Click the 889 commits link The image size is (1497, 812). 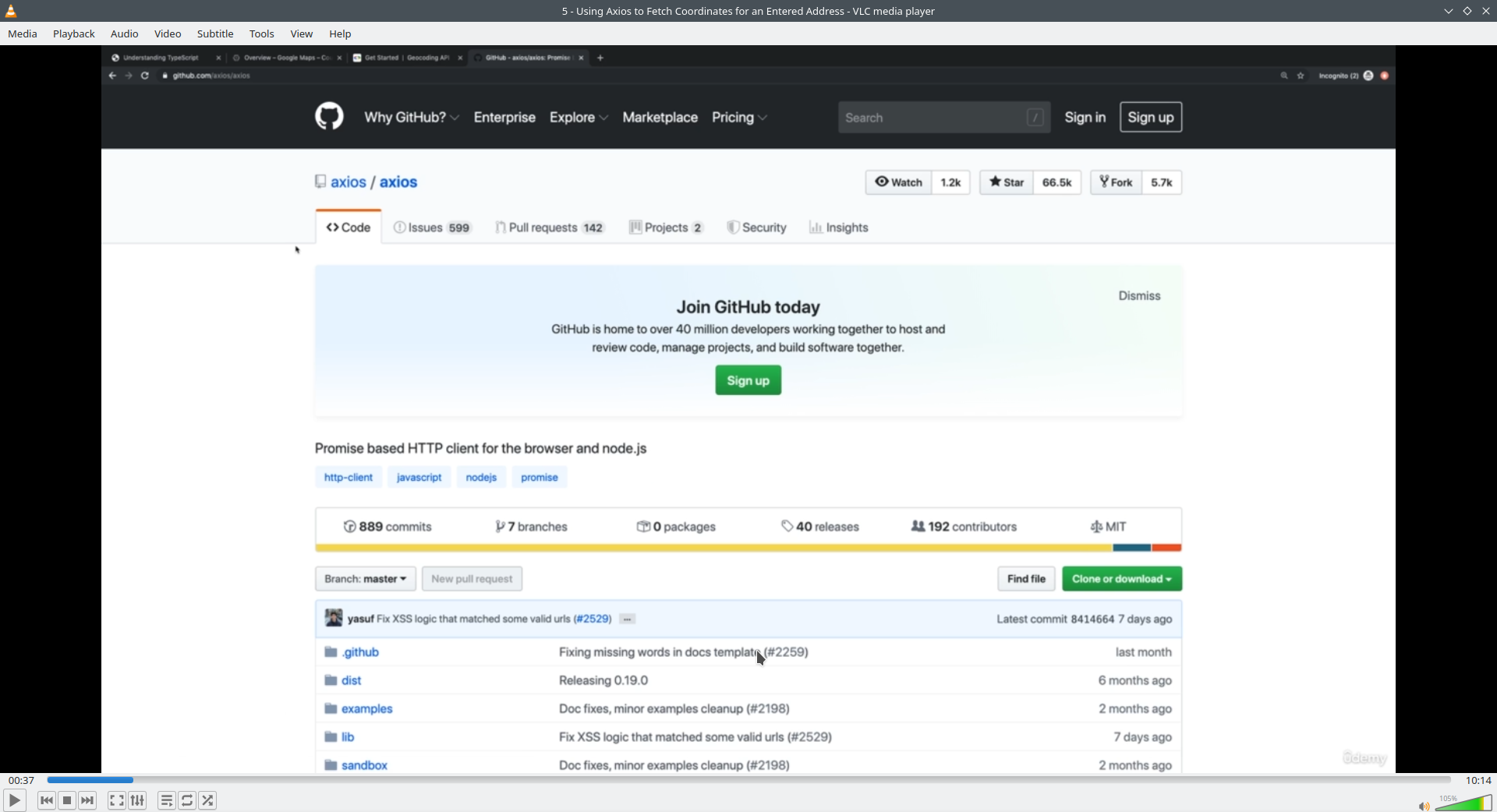(x=388, y=527)
